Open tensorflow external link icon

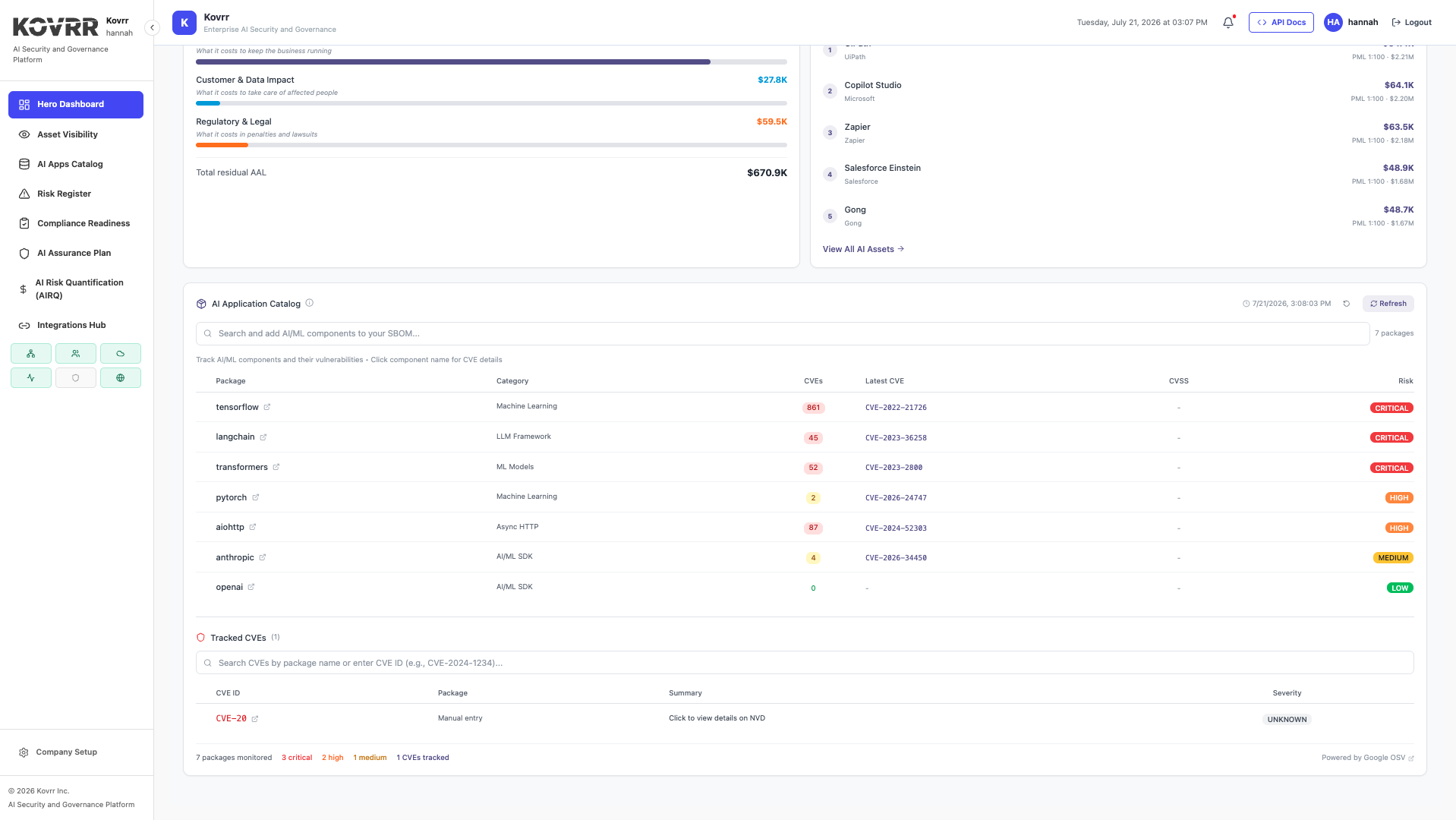click(x=267, y=407)
